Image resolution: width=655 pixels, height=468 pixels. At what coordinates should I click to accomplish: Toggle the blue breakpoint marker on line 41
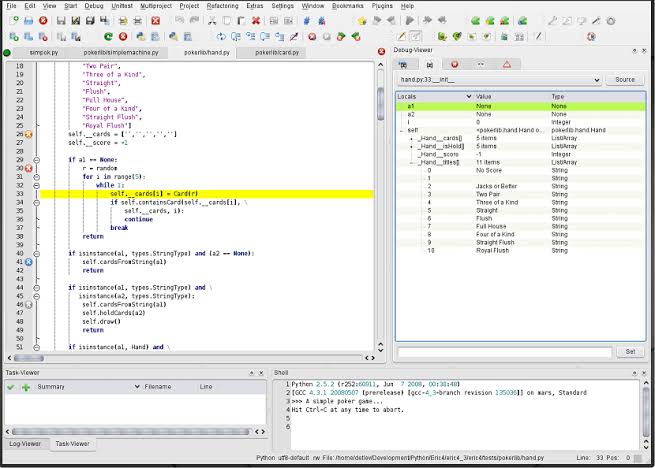point(29,262)
